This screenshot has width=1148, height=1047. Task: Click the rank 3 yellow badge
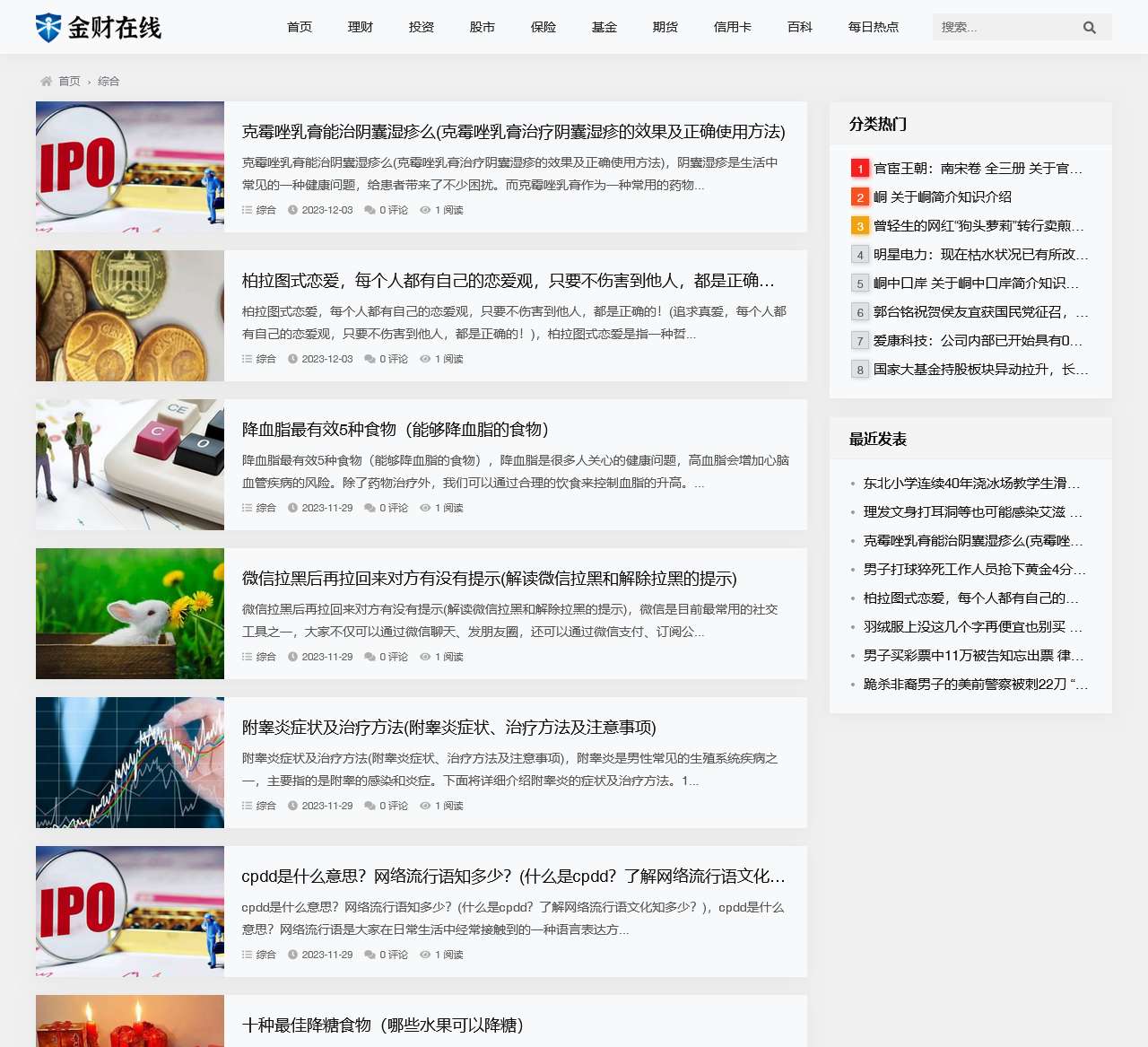[x=860, y=226]
